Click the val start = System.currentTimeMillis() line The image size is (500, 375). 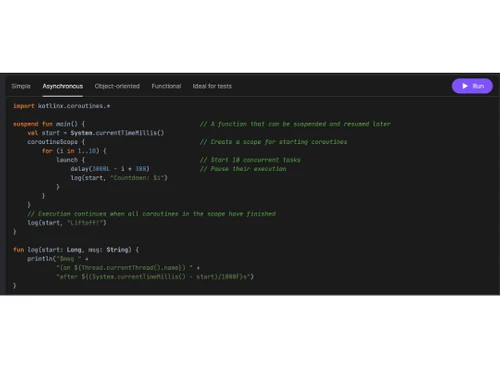coord(96,133)
